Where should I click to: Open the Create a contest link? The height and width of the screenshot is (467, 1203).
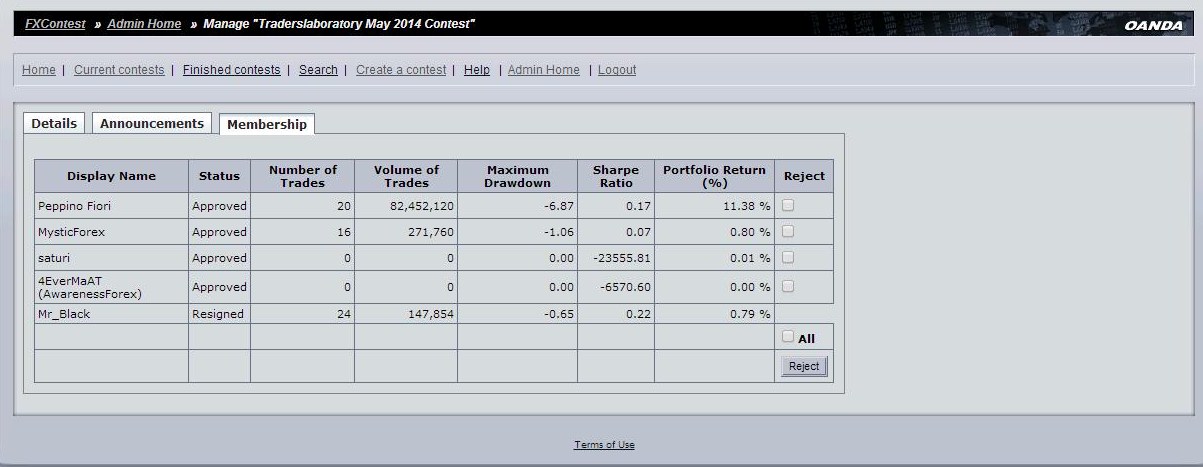[401, 70]
